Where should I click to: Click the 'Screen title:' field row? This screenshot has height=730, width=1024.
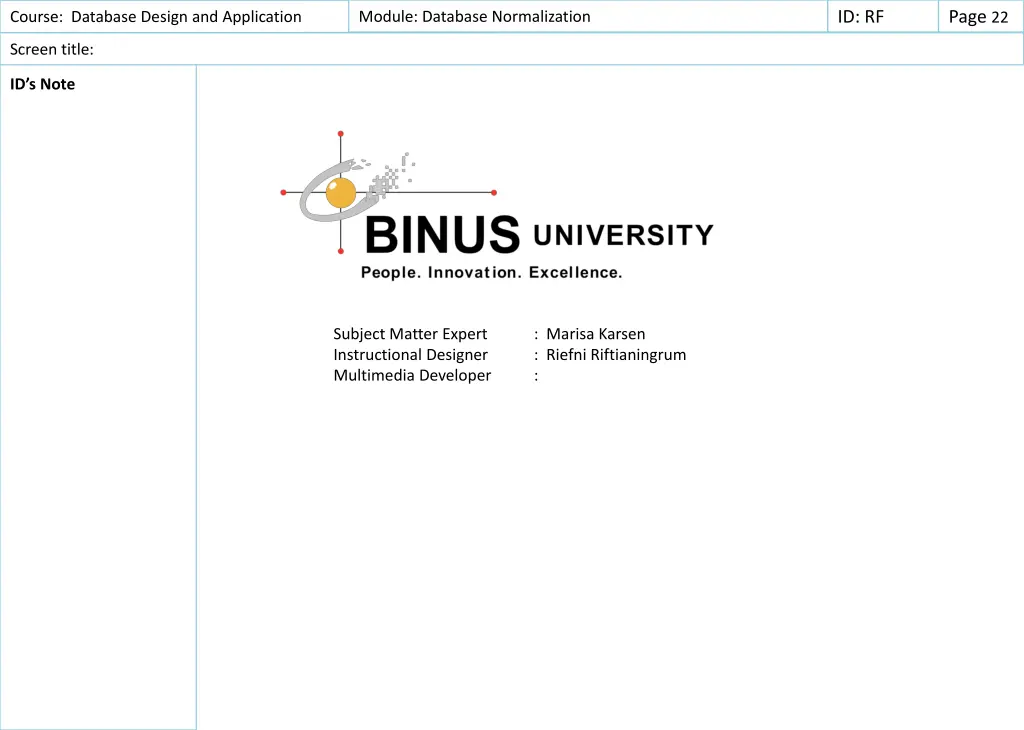click(512, 49)
